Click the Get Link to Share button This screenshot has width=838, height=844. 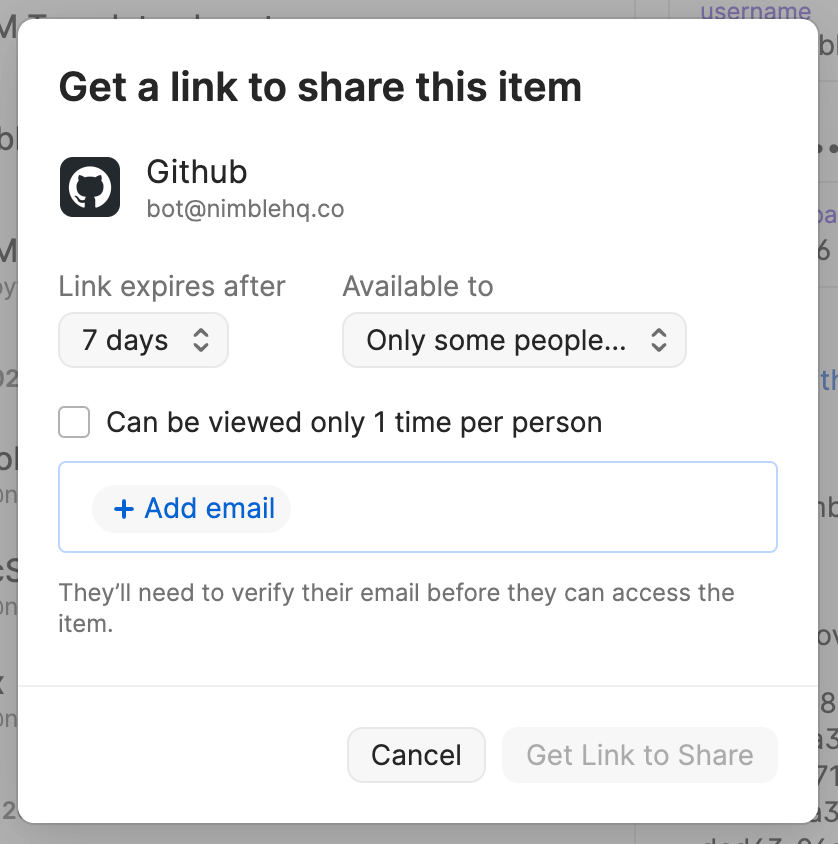(639, 755)
